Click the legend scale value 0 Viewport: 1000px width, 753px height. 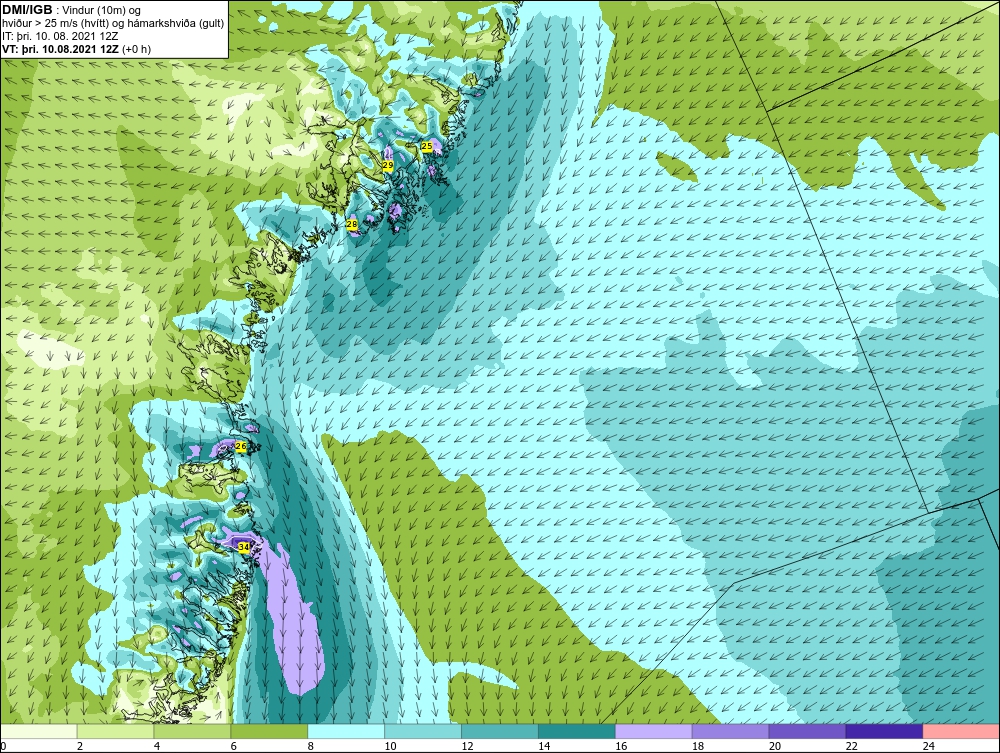coord(3,746)
